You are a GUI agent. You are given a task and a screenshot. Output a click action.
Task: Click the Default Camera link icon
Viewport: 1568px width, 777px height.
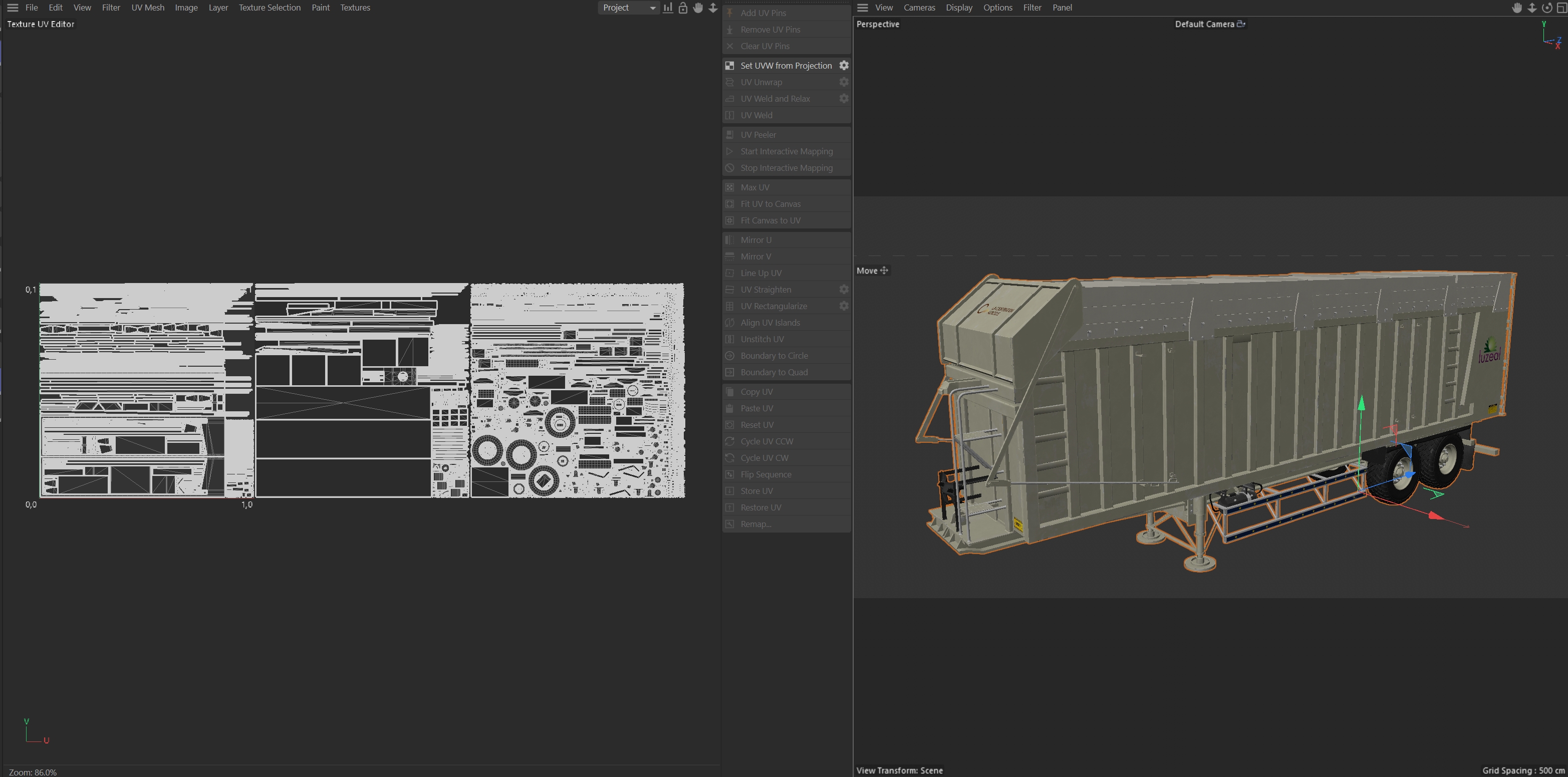tap(1241, 24)
